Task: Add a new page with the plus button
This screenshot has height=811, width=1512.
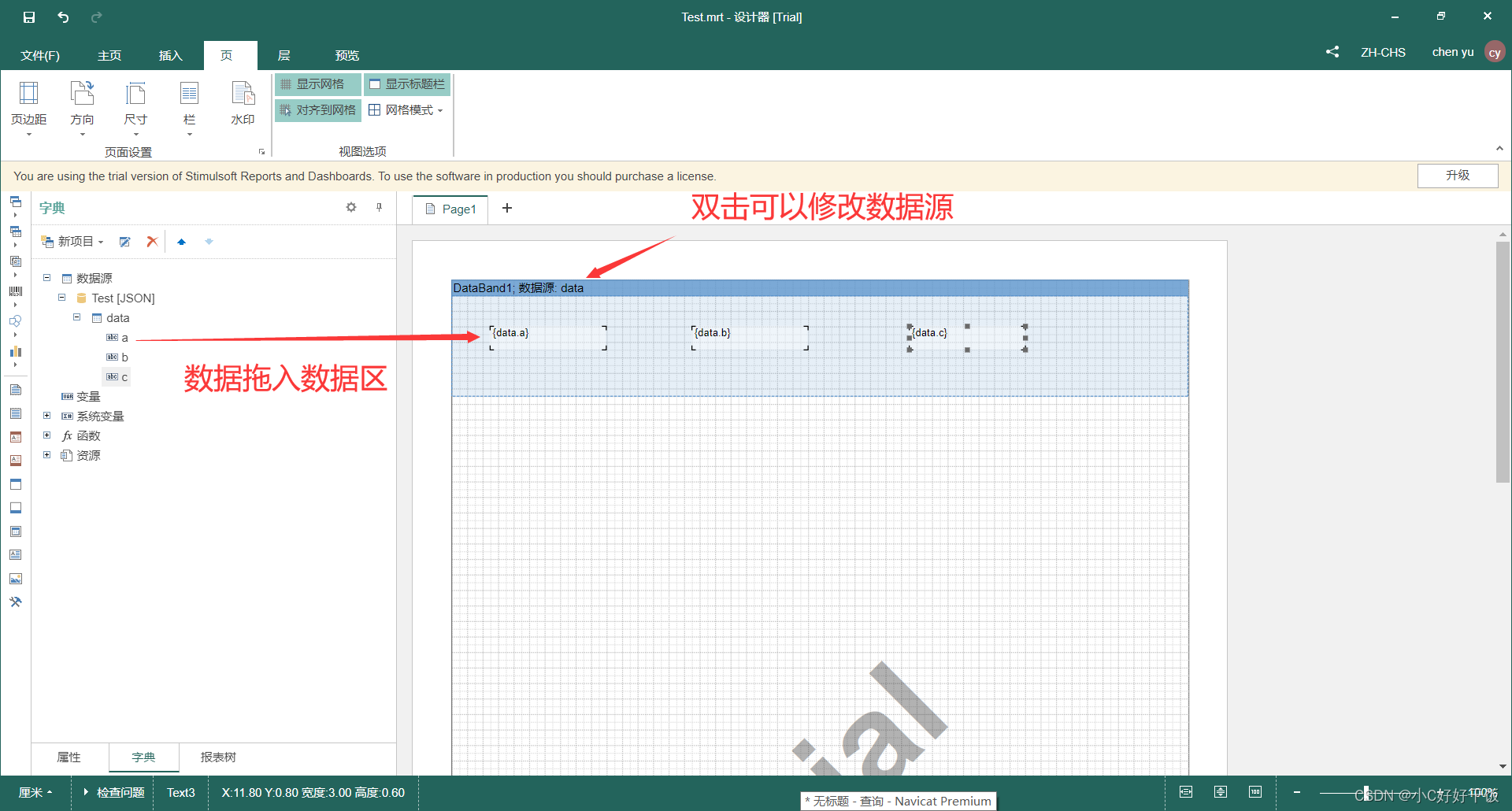Action: click(x=507, y=208)
